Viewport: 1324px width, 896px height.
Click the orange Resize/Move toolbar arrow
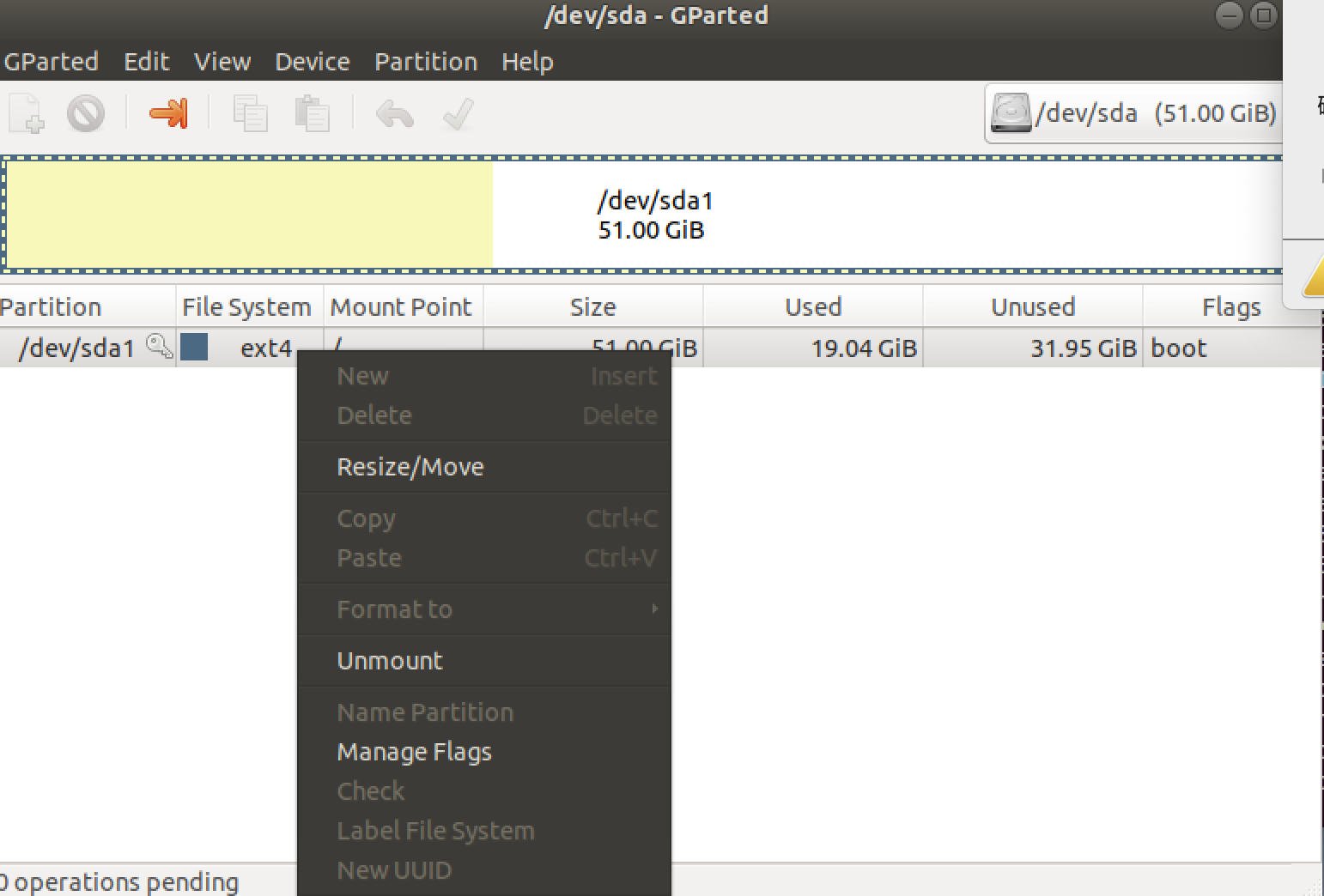[168, 113]
